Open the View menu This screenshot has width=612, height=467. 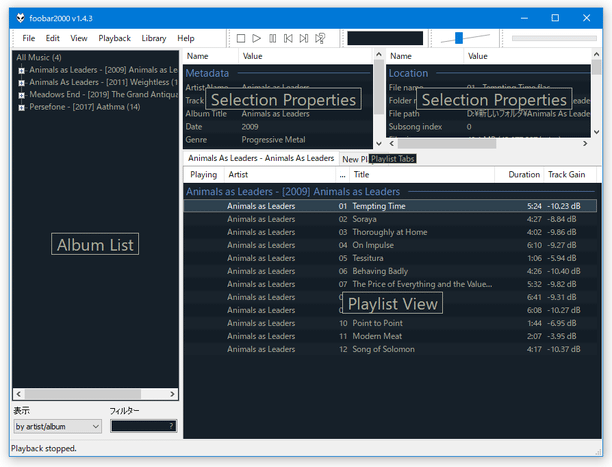pos(78,38)
